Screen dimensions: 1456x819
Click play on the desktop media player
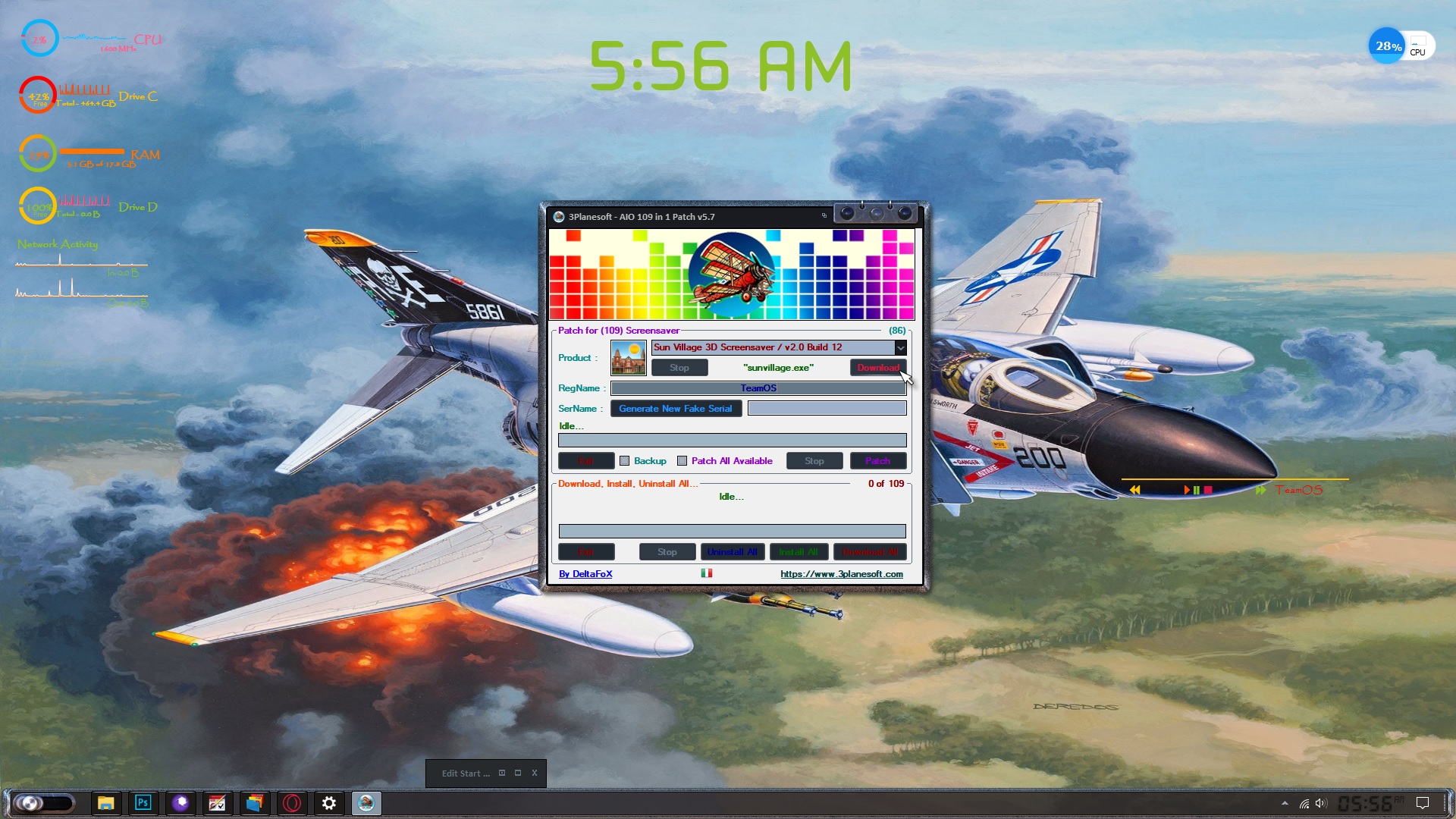click(x=1187, y=490)
